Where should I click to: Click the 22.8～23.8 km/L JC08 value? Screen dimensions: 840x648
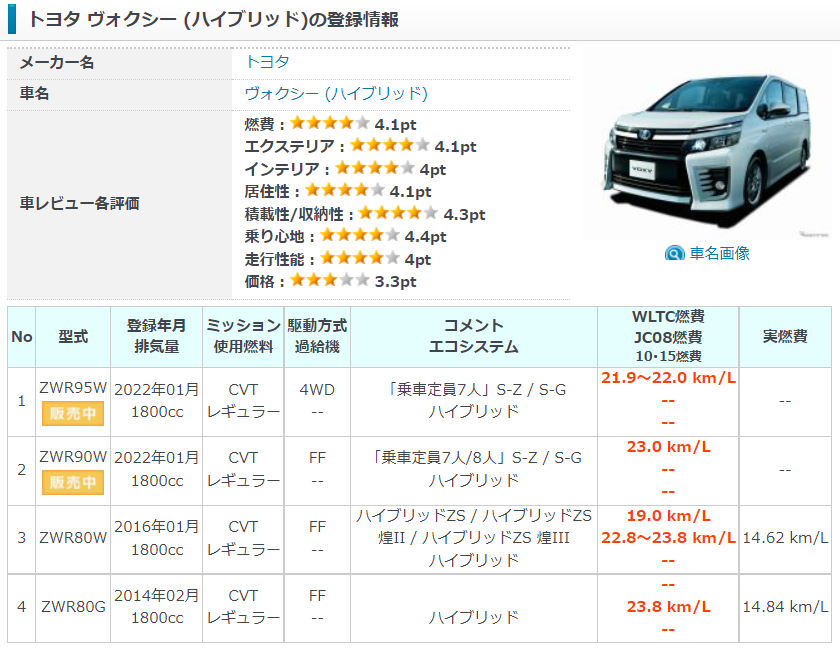tap(668, 538)
